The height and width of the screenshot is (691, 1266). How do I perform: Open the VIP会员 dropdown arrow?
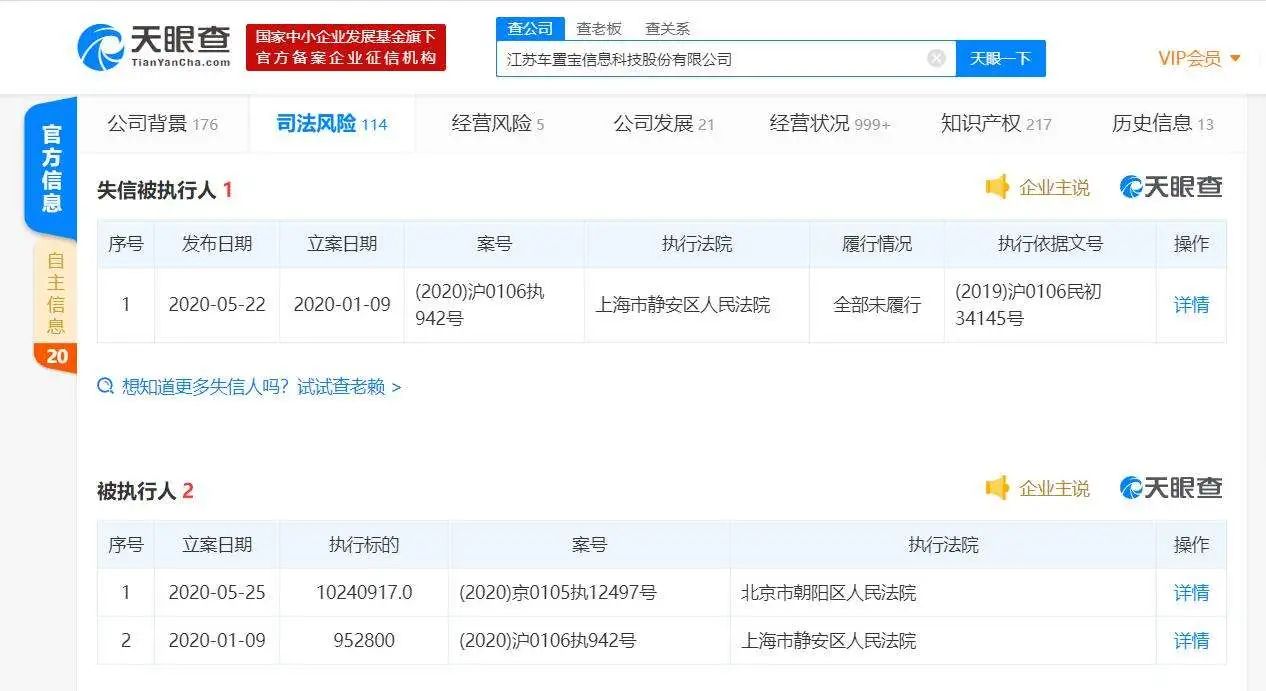(x=1235, y=58)
